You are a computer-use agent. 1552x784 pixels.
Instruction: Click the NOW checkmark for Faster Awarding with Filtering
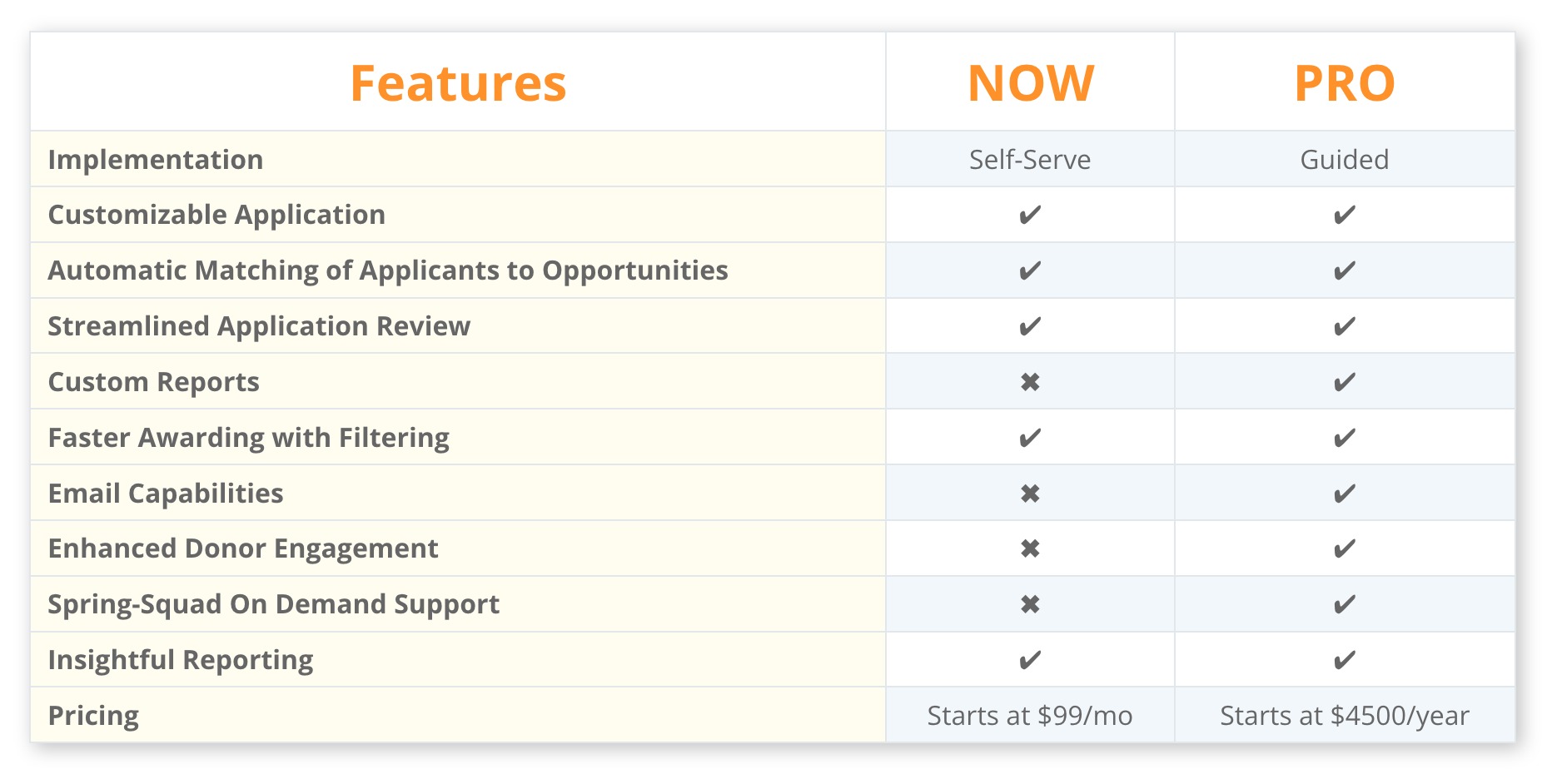click(x=1030, y=438)
